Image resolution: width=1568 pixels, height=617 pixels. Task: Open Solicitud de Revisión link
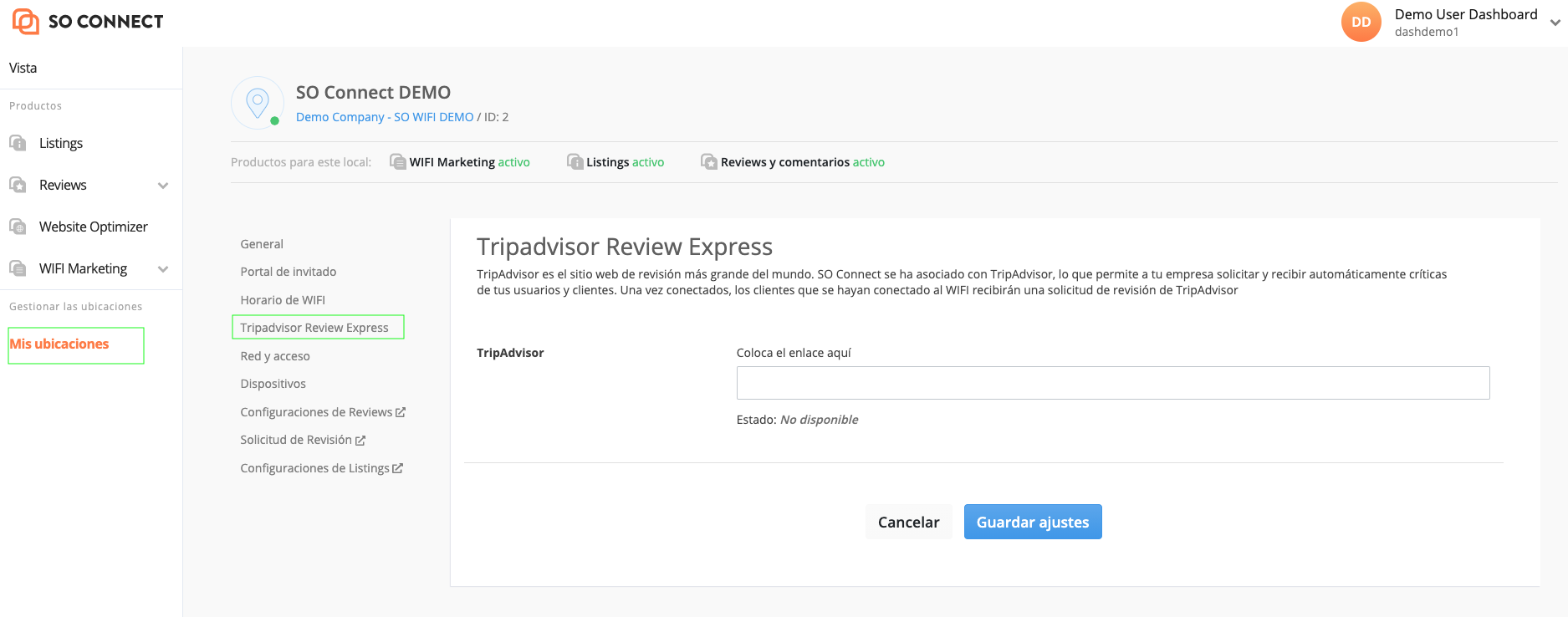296,440
